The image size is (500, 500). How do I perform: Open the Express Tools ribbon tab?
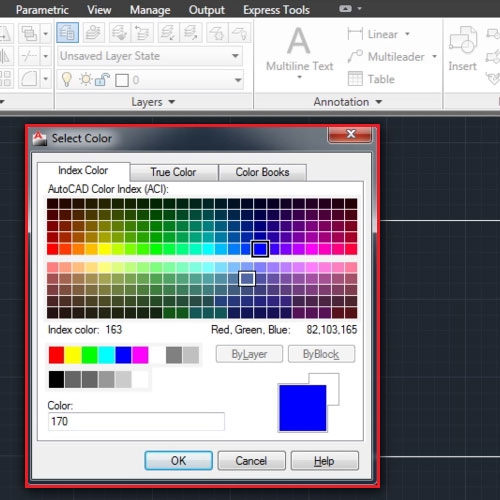(276, 10)
